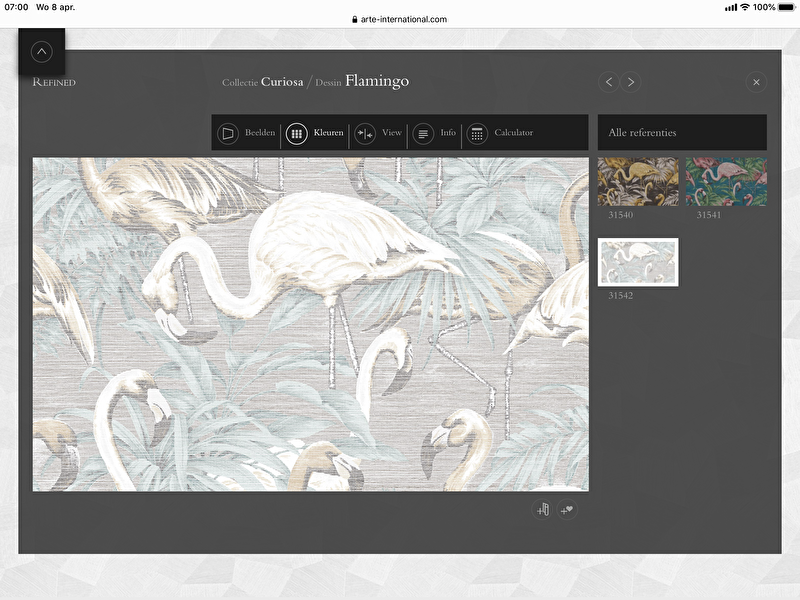The width and height of the screenshot is (800, 600).
Task: Click reference number 31540 text
Action: [x=620, y=215]
